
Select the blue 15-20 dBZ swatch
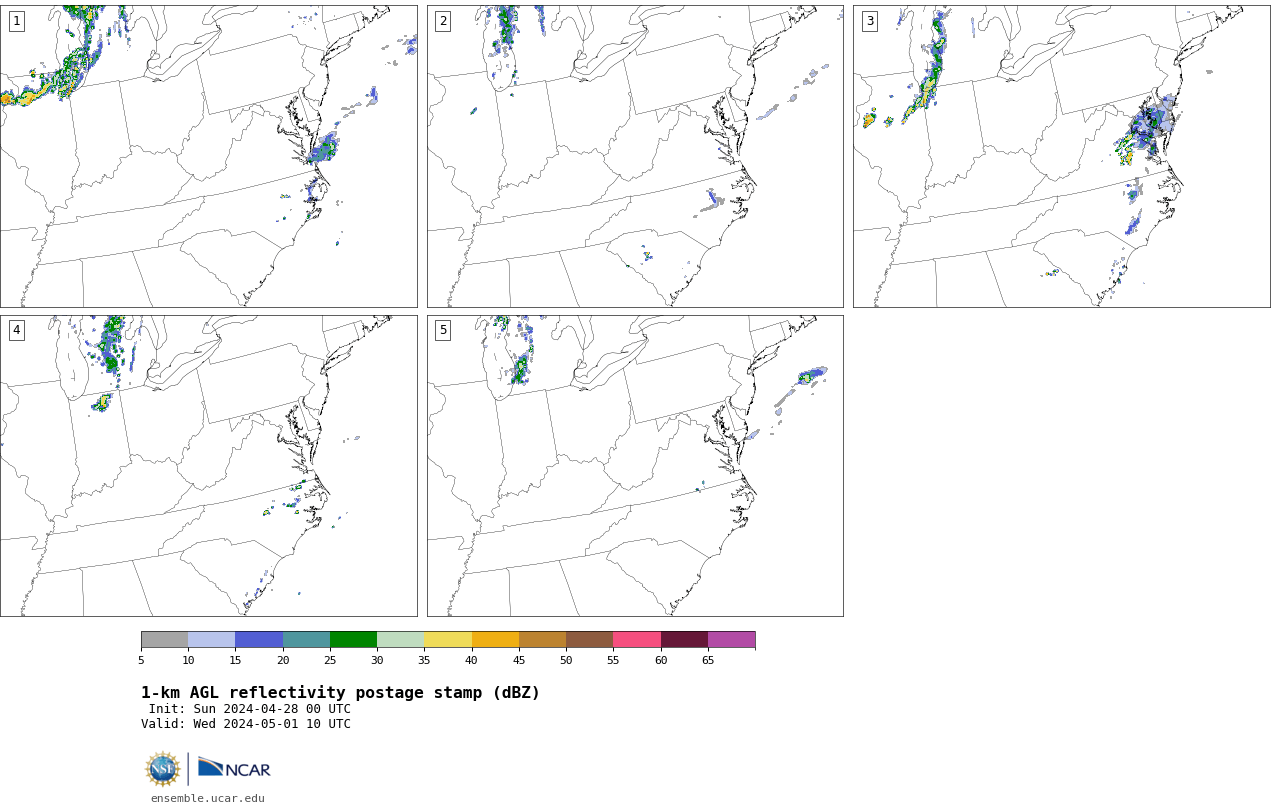pyautogui.click(x=259, y=640)
